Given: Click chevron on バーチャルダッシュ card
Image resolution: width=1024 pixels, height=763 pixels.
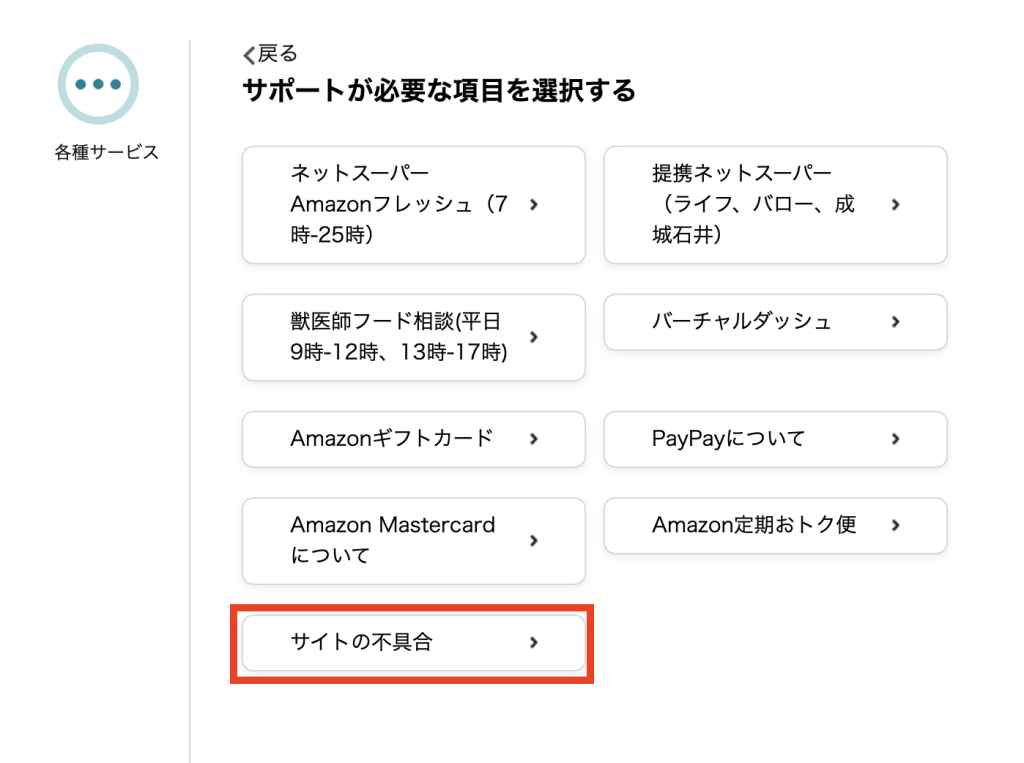Looking at the screenshot, I should pos(895,321).
